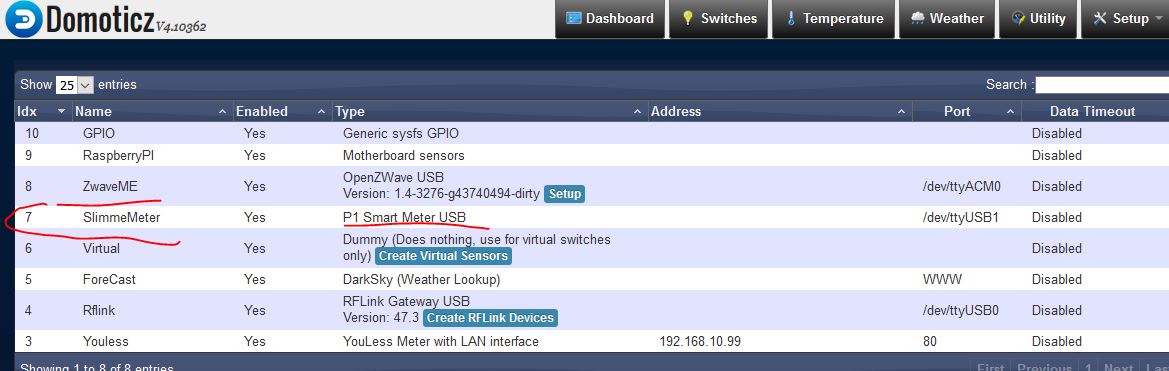Focus the Search input field
The image size is (1169, 371).
pos(1102,85)
